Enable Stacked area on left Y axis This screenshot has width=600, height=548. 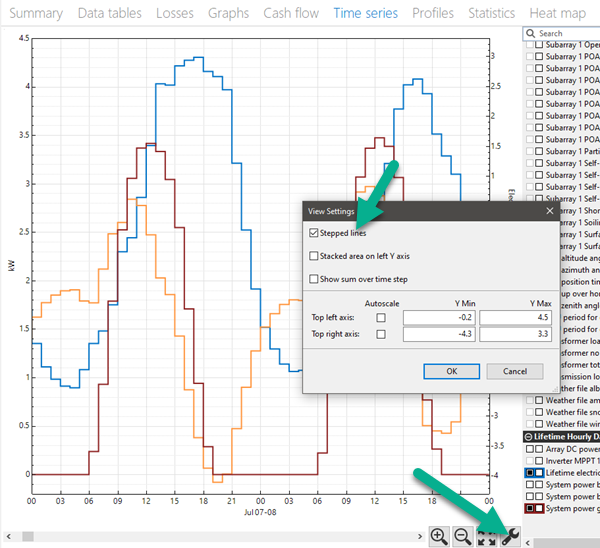(x=315, y=256)
